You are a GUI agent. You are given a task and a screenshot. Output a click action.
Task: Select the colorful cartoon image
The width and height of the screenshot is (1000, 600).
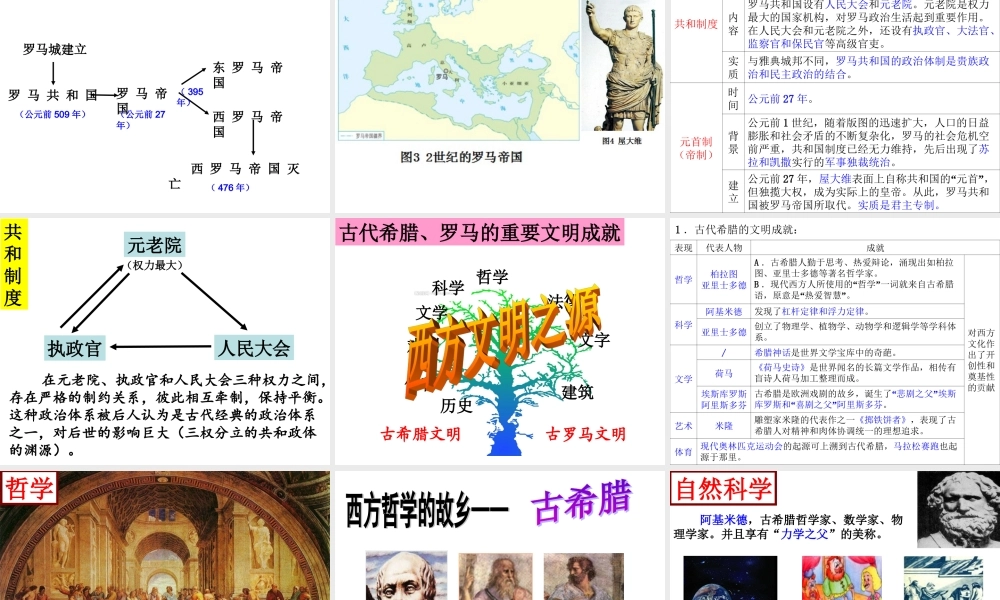[x=842, y=578]
